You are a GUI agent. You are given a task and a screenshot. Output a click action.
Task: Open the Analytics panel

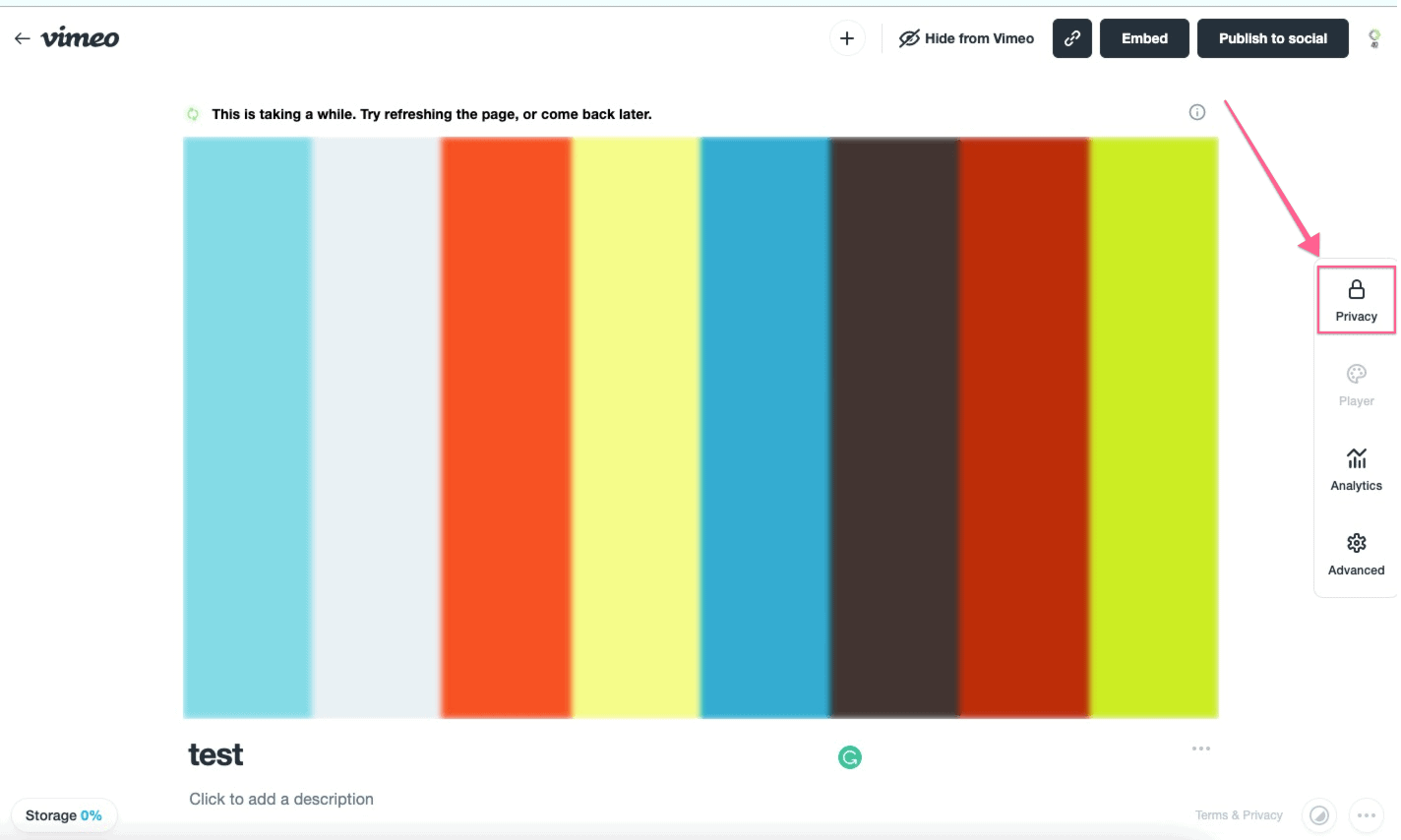1356,468
